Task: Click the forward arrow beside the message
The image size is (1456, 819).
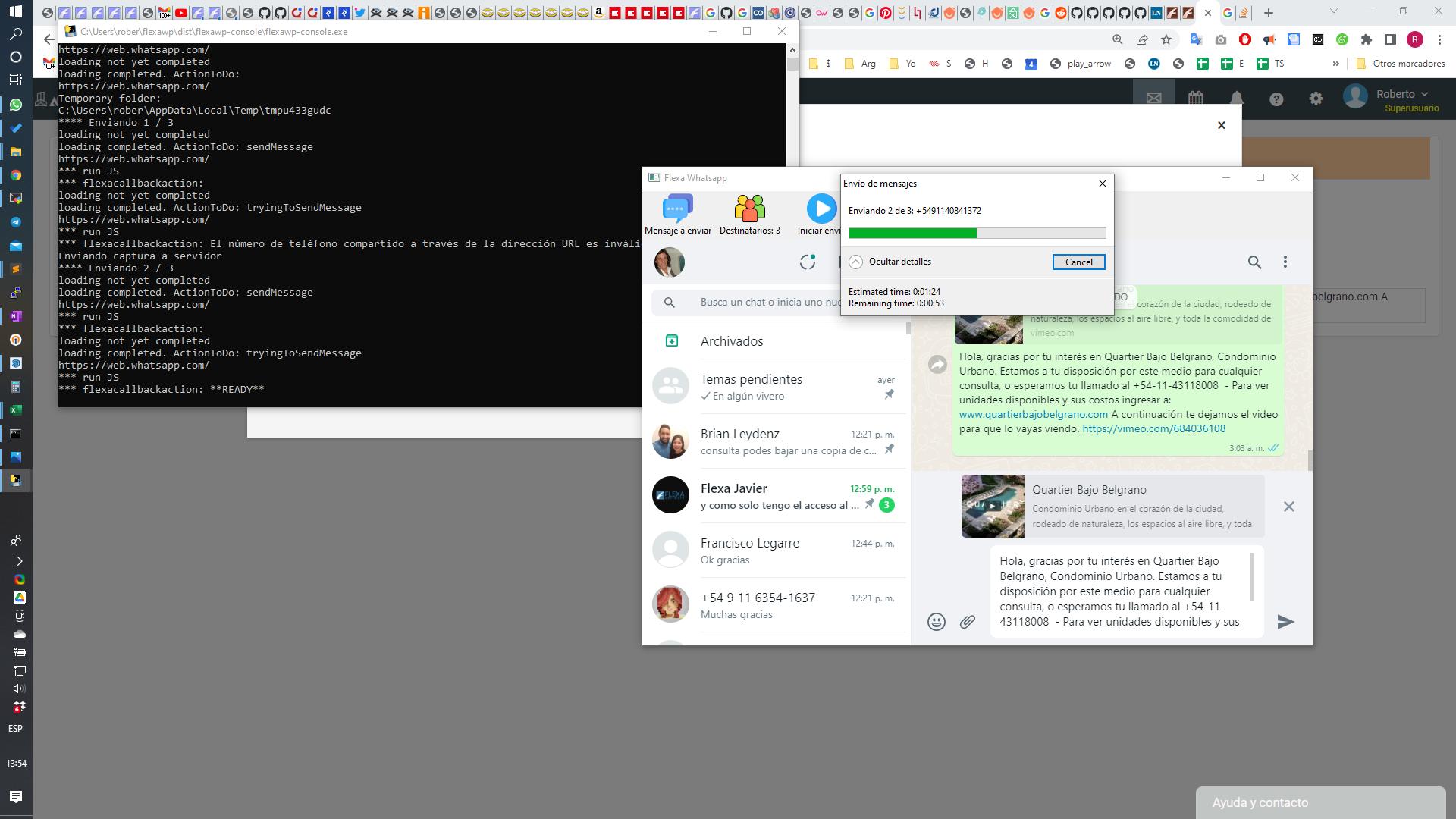Action: [937, 365]
